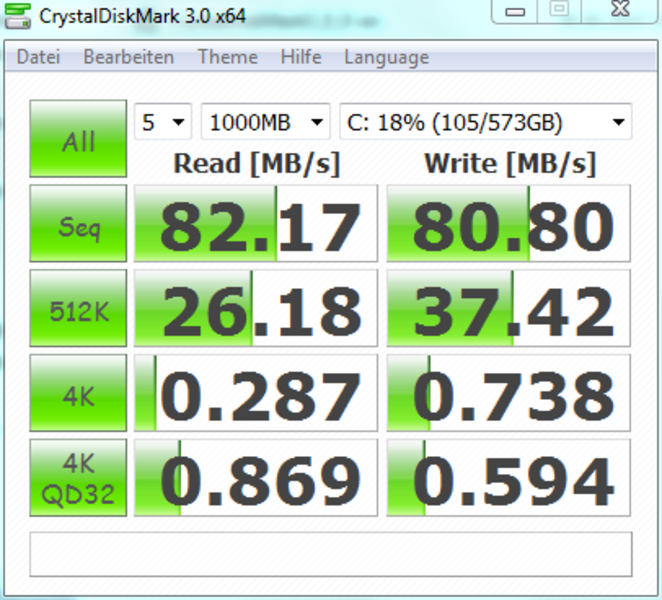Close the CrystalDiskMark window
This screenshot has width=662, height=600.
620,10
